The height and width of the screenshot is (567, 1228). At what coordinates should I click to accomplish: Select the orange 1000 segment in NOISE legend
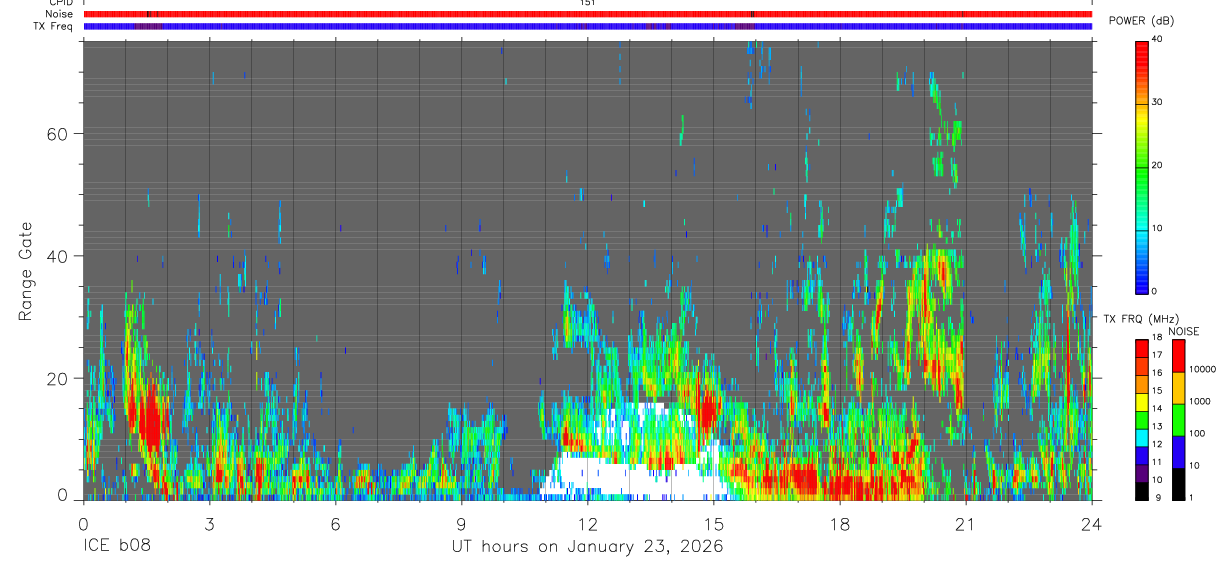coord(1177,388)
